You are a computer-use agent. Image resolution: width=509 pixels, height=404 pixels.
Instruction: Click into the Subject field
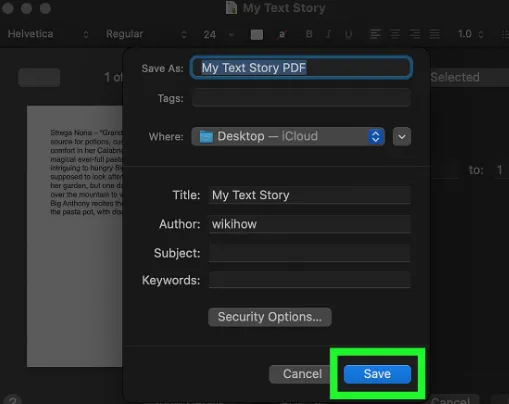(309, 253)
